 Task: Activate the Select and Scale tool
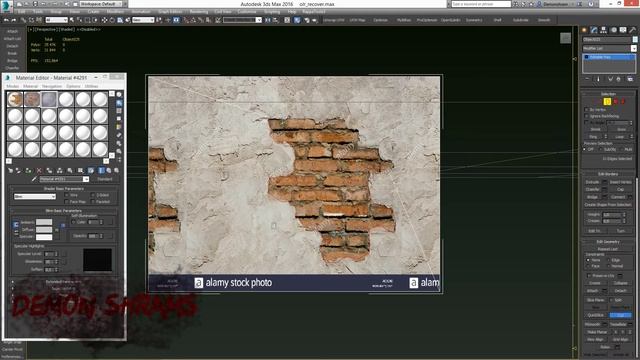click(120, 20)
